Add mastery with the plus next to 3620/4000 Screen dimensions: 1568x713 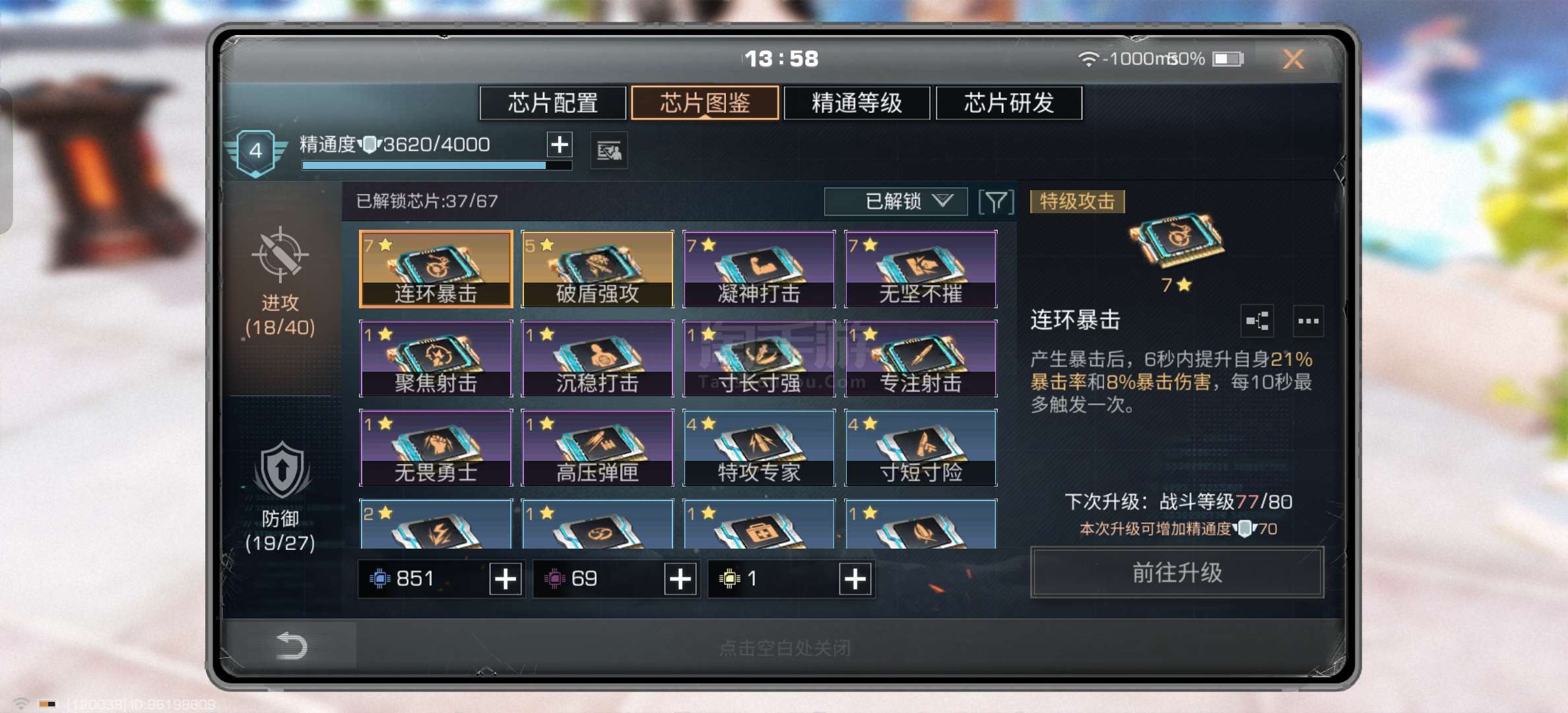point(560,144)
